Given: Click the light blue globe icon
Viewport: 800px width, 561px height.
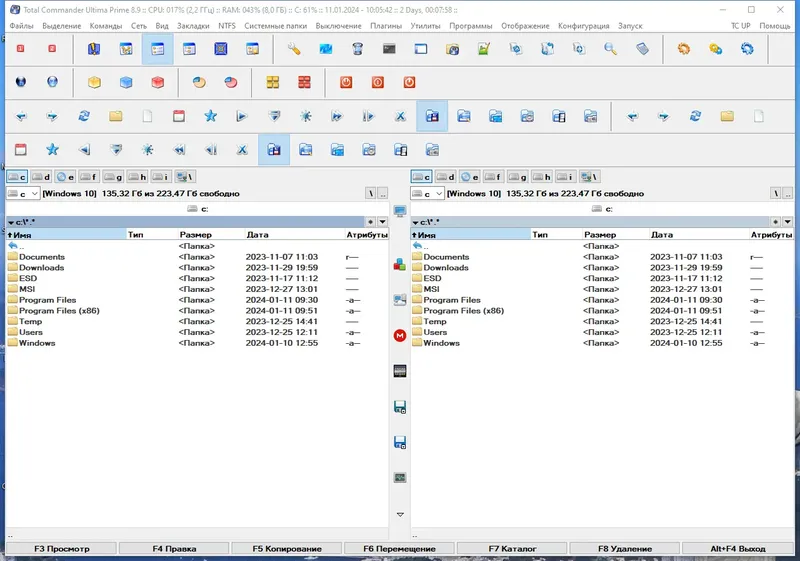Looking at the screenshot, I should click(x=53, y=82).
